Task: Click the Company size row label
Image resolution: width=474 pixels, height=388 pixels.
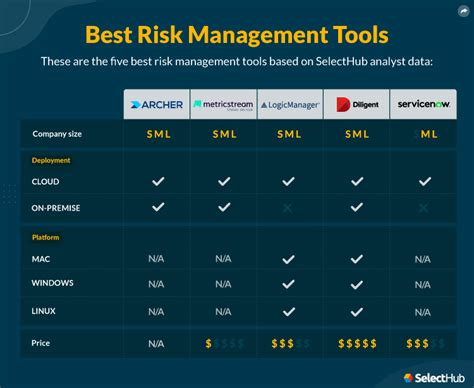Action: pyautogui.click(x=57, y=134)
